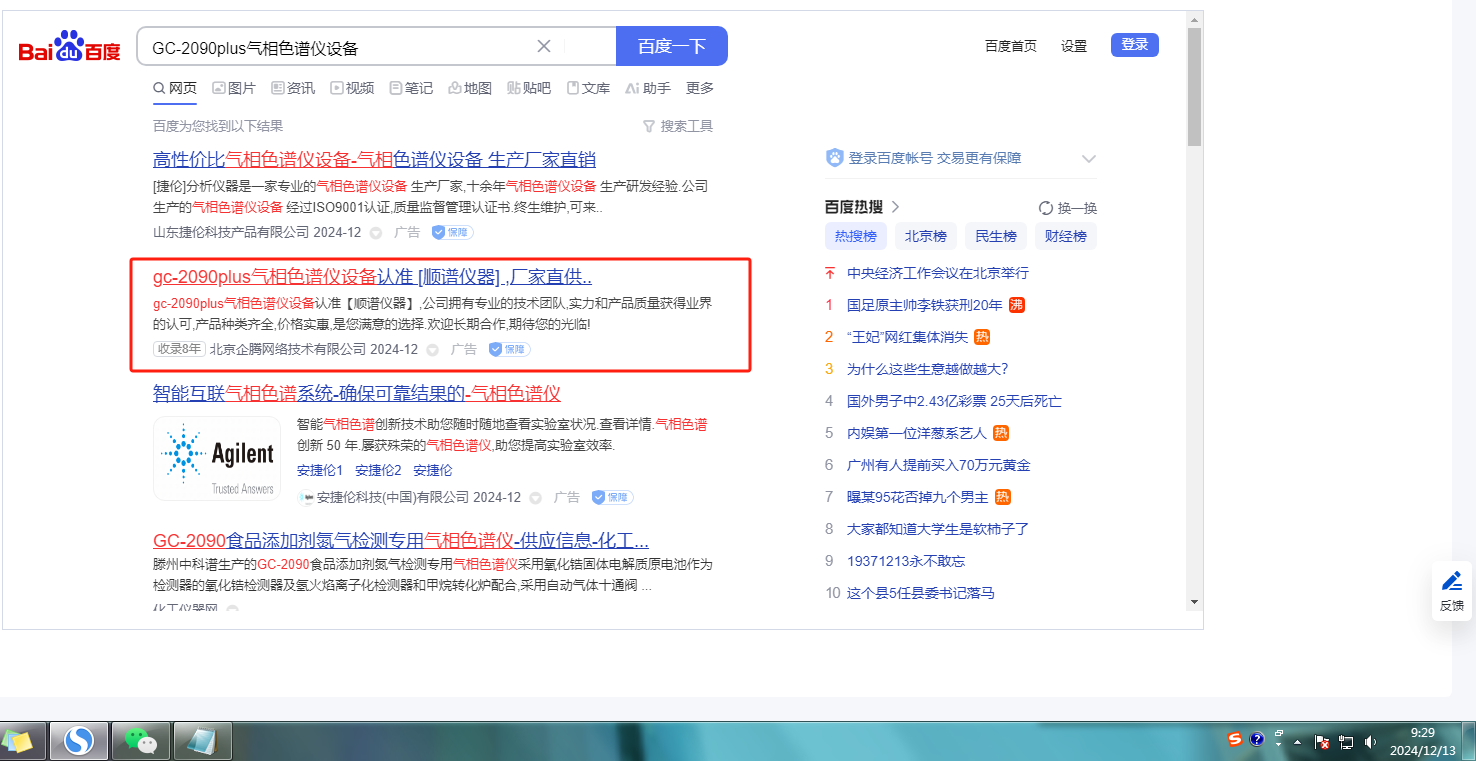Click the 保障 shield badge for 北京企腾网络技术
This screenshot has height=761, width=1476.
[x=509, y=349]
